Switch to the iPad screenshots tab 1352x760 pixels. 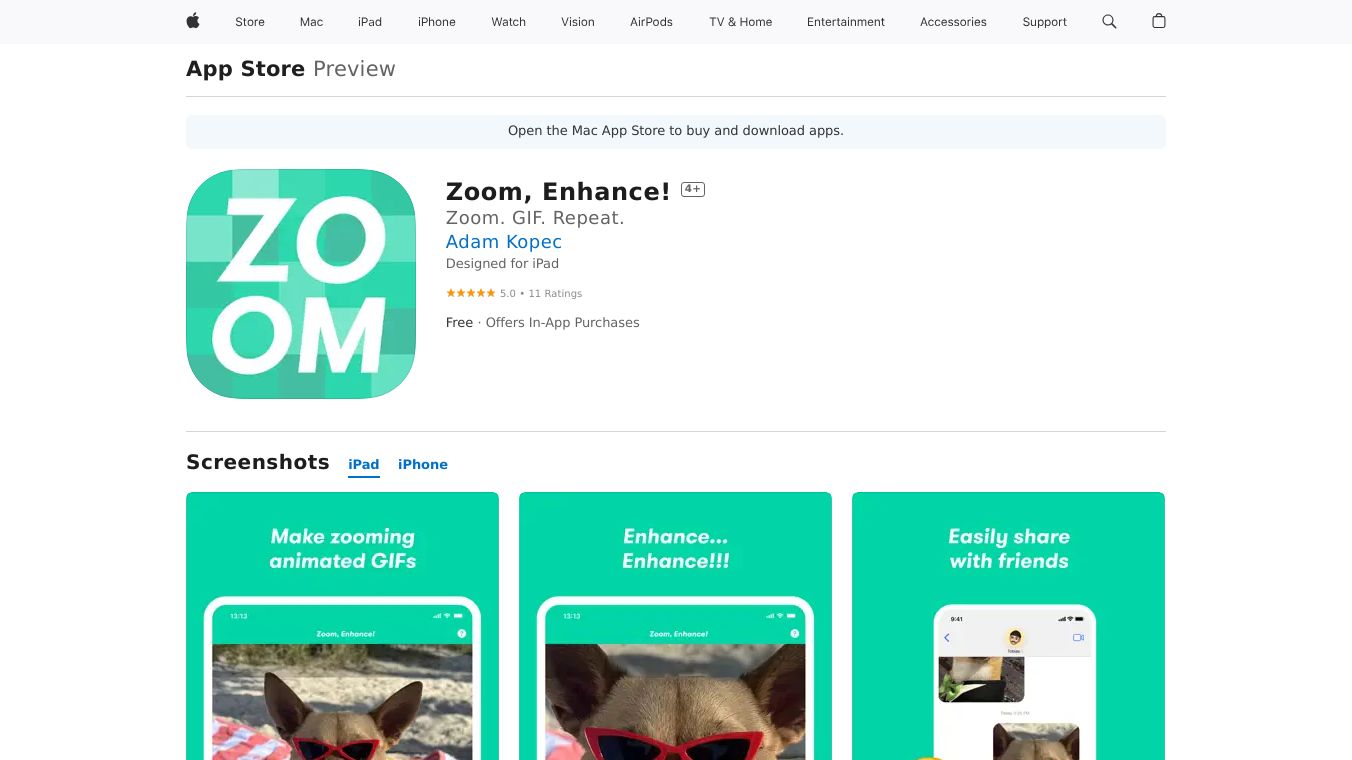click(364, 464)
